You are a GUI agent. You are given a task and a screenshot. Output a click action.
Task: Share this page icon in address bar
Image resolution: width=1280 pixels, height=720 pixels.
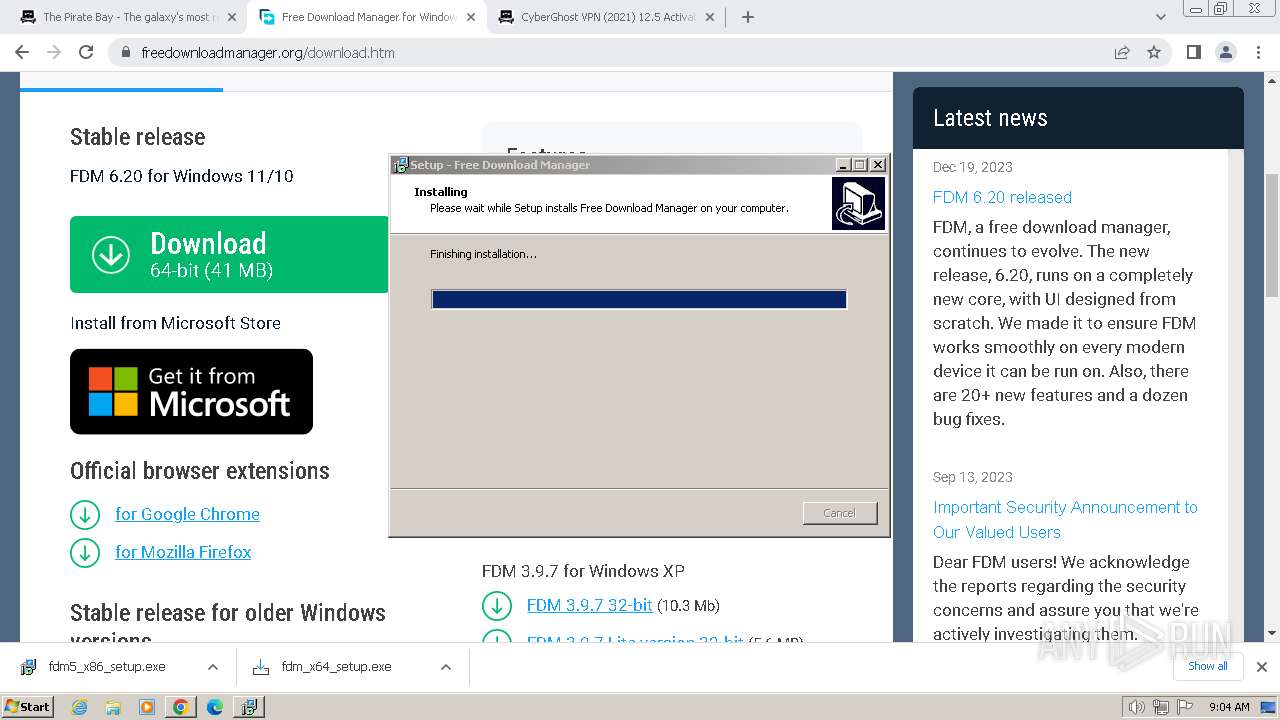[x=1122, y=52]
